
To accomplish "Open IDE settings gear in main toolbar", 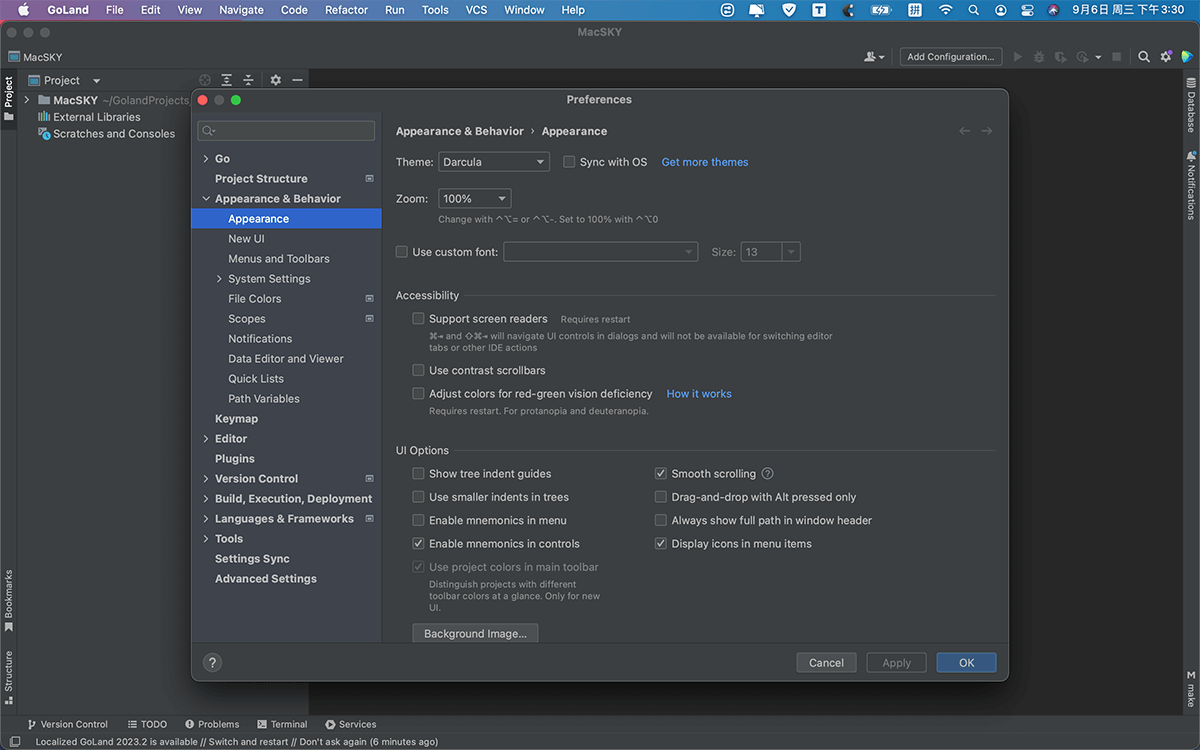I will [1166, 57].
